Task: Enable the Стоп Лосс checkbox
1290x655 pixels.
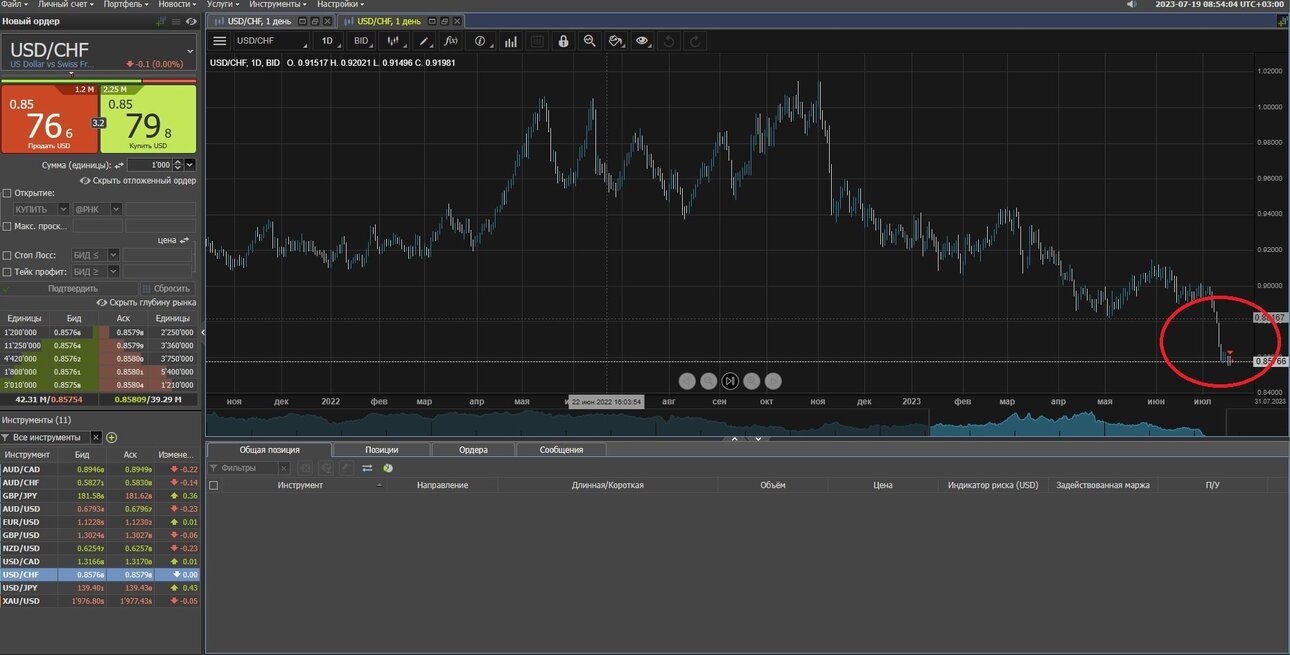Action: [7, 255]
